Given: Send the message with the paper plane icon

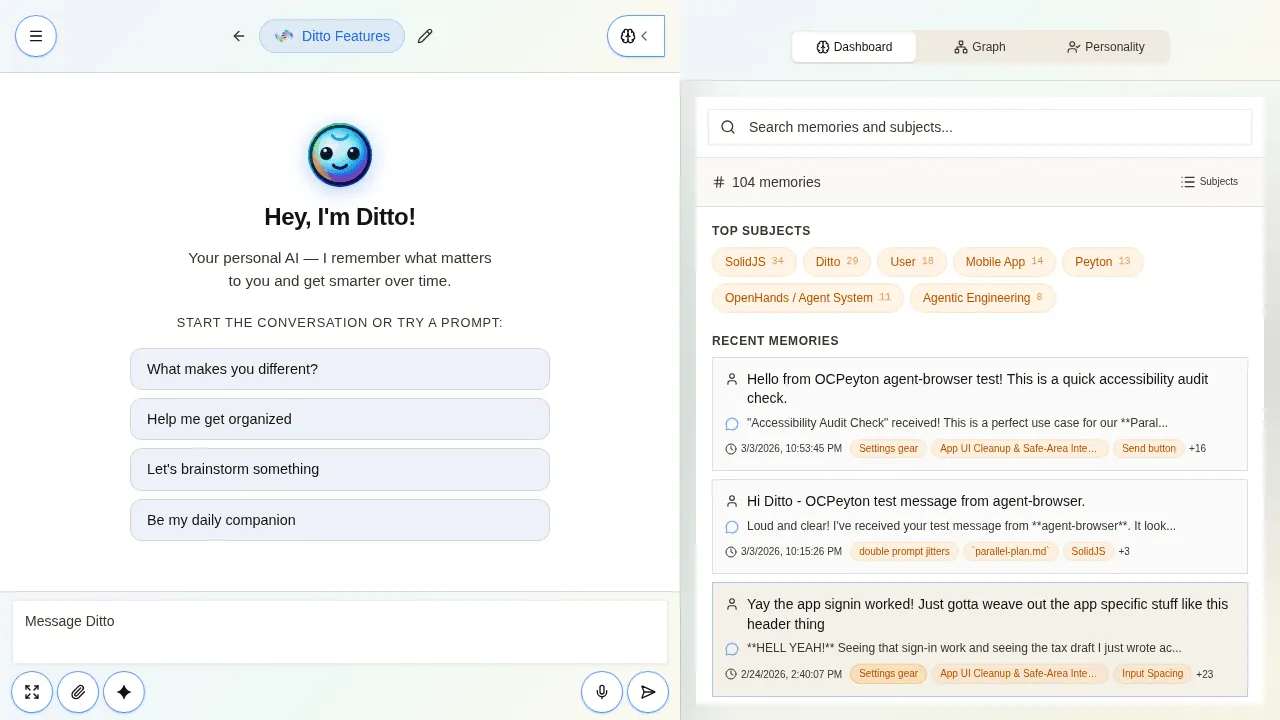Looking at the screenshot, I should [648, 691].
